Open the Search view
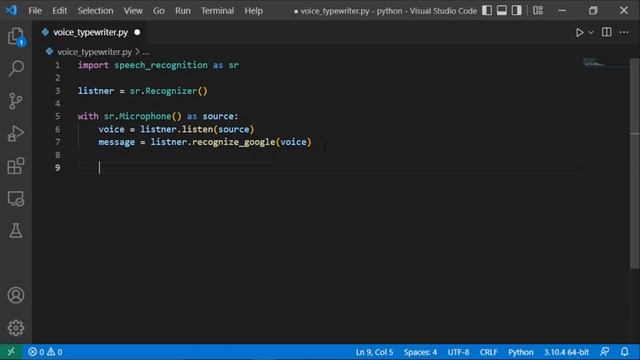640x360 pixels. (x=16, y=68)
